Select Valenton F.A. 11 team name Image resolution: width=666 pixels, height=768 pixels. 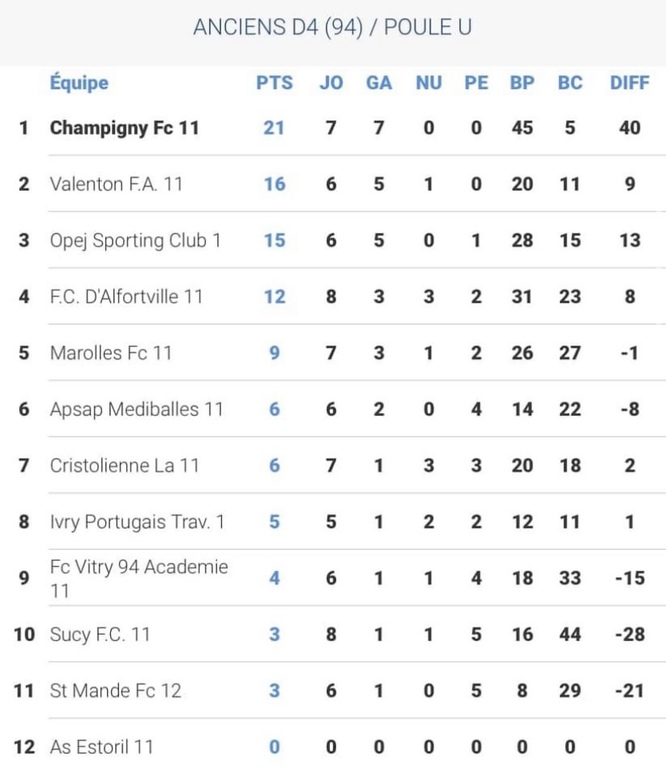(x=116, y=184)
